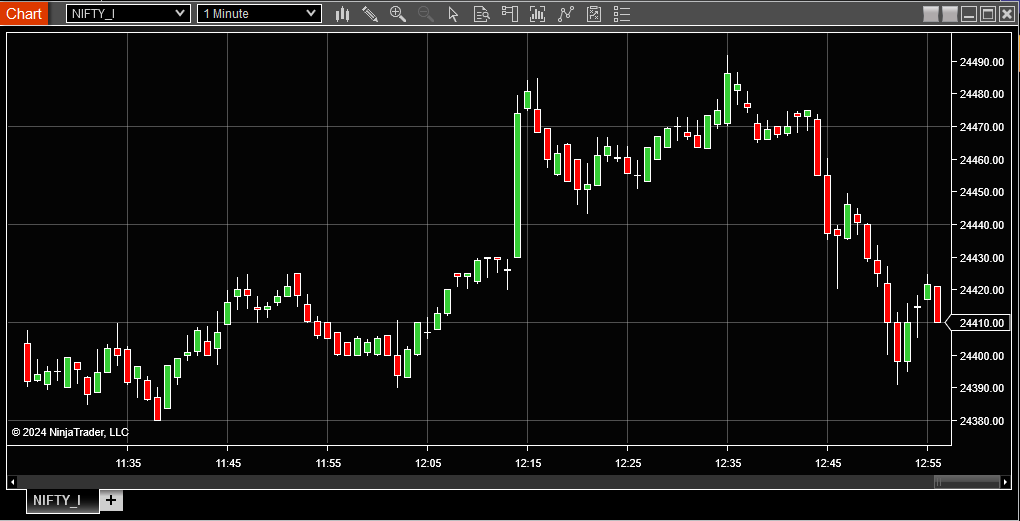Click the 11:55 time axis label
The height and width of the screenshot is (521, 1020).
coord(328,464)
